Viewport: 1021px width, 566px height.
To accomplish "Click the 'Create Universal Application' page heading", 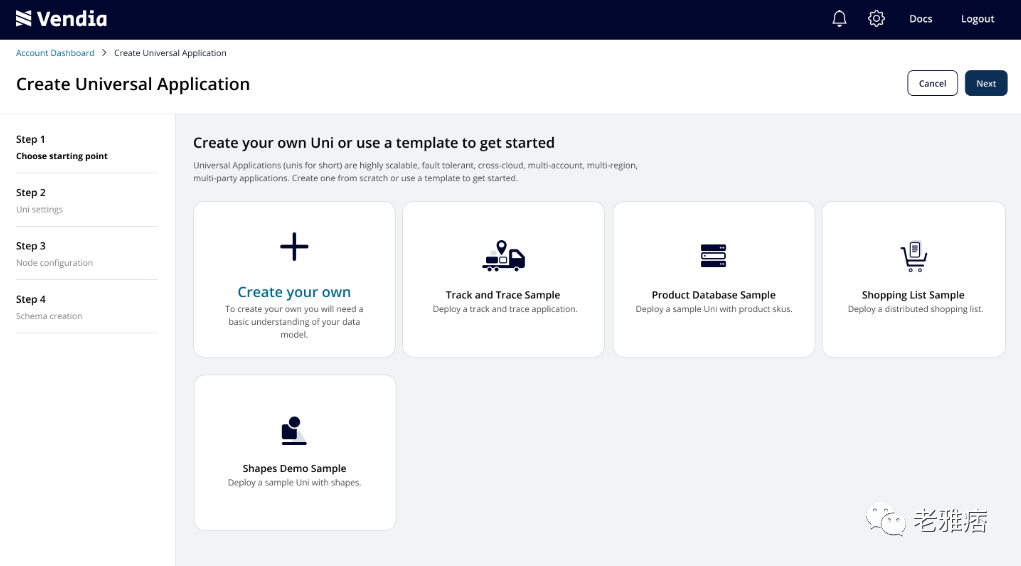I will click(x=133, y=84).
